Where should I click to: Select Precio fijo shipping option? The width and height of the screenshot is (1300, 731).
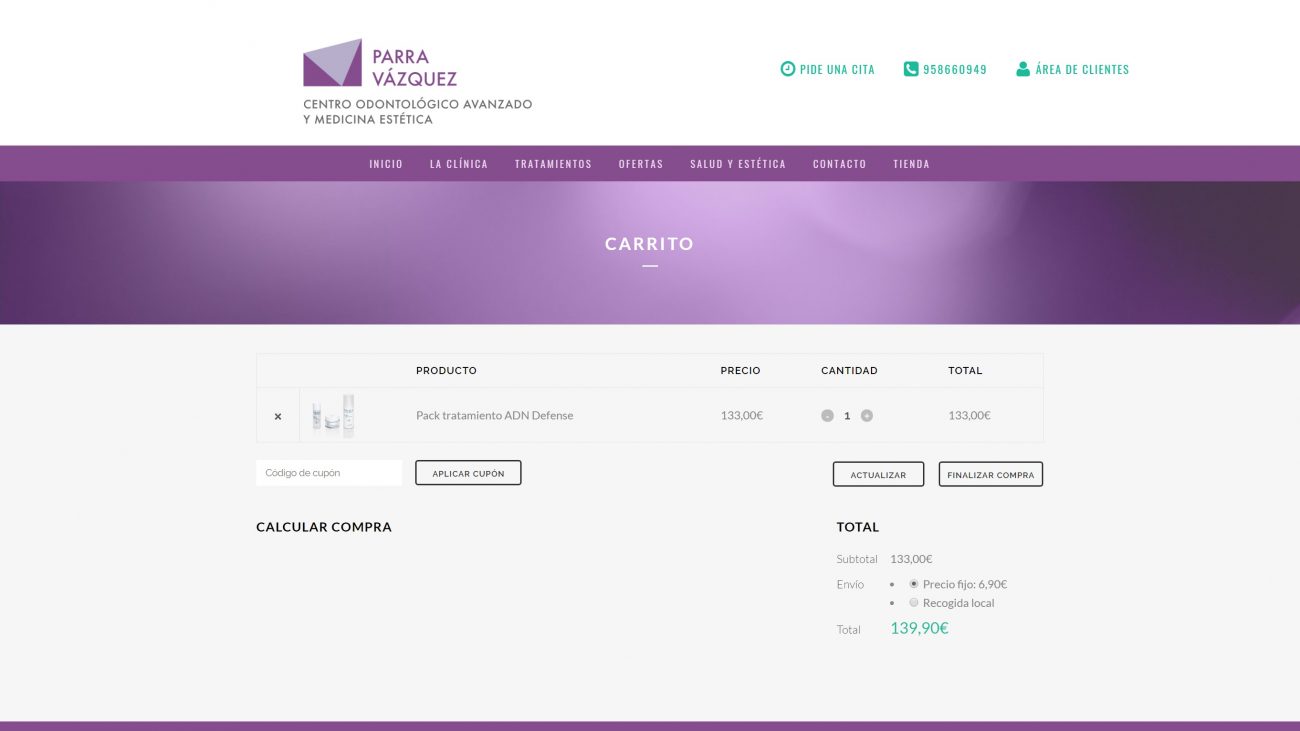(914, 584)
